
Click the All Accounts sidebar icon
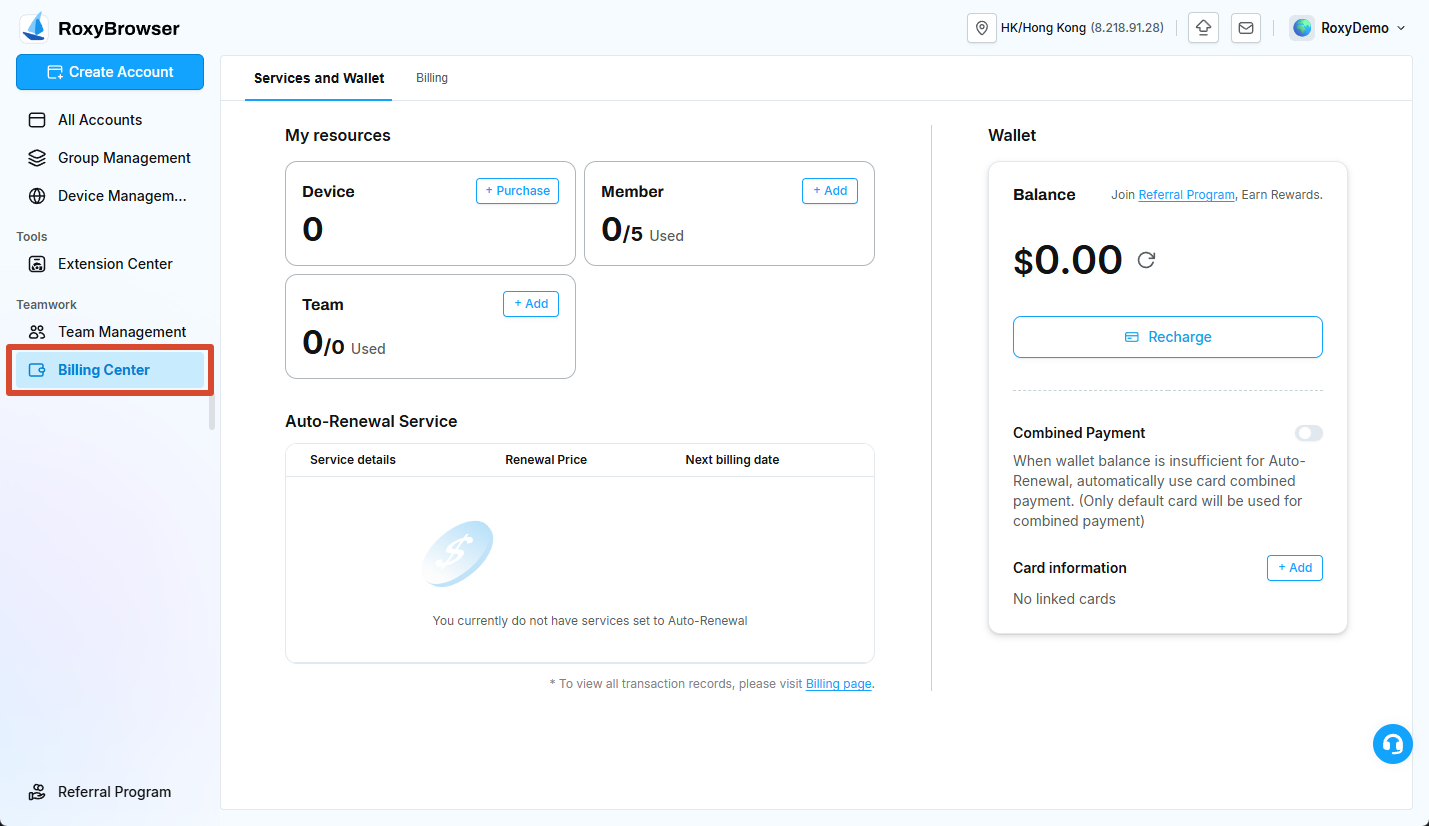tap(37, 120)
